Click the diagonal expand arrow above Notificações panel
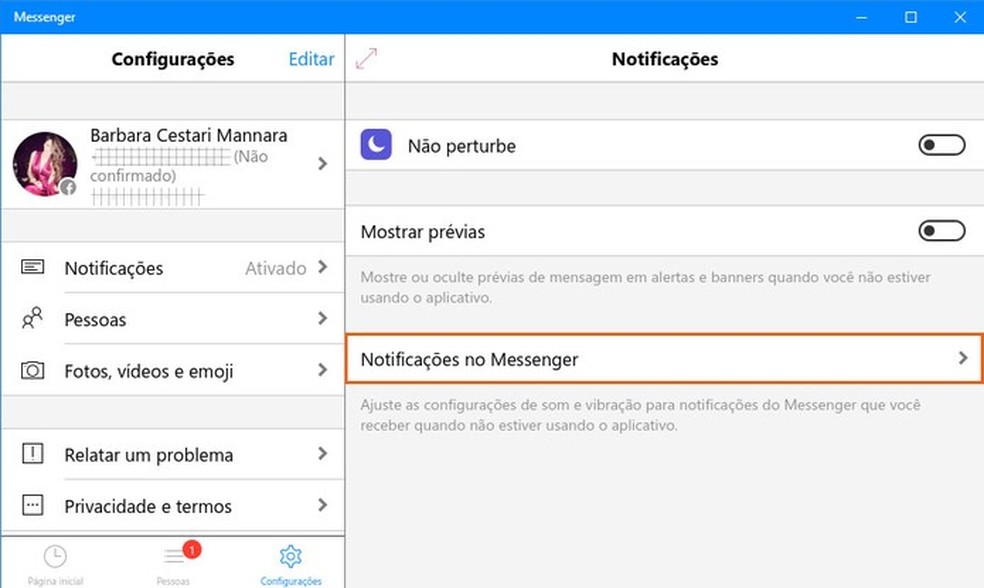 click(x=366, y=59)
